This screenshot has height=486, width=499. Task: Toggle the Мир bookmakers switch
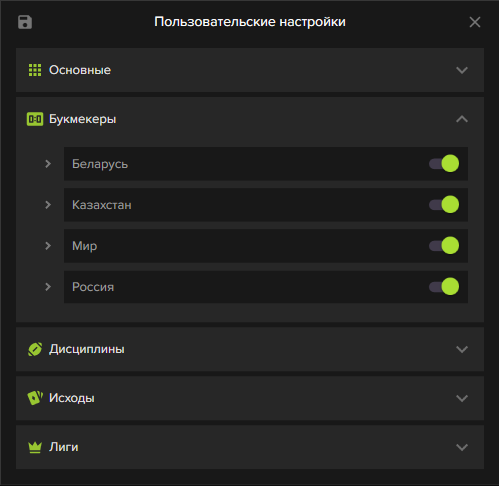[x=444, y=246]
